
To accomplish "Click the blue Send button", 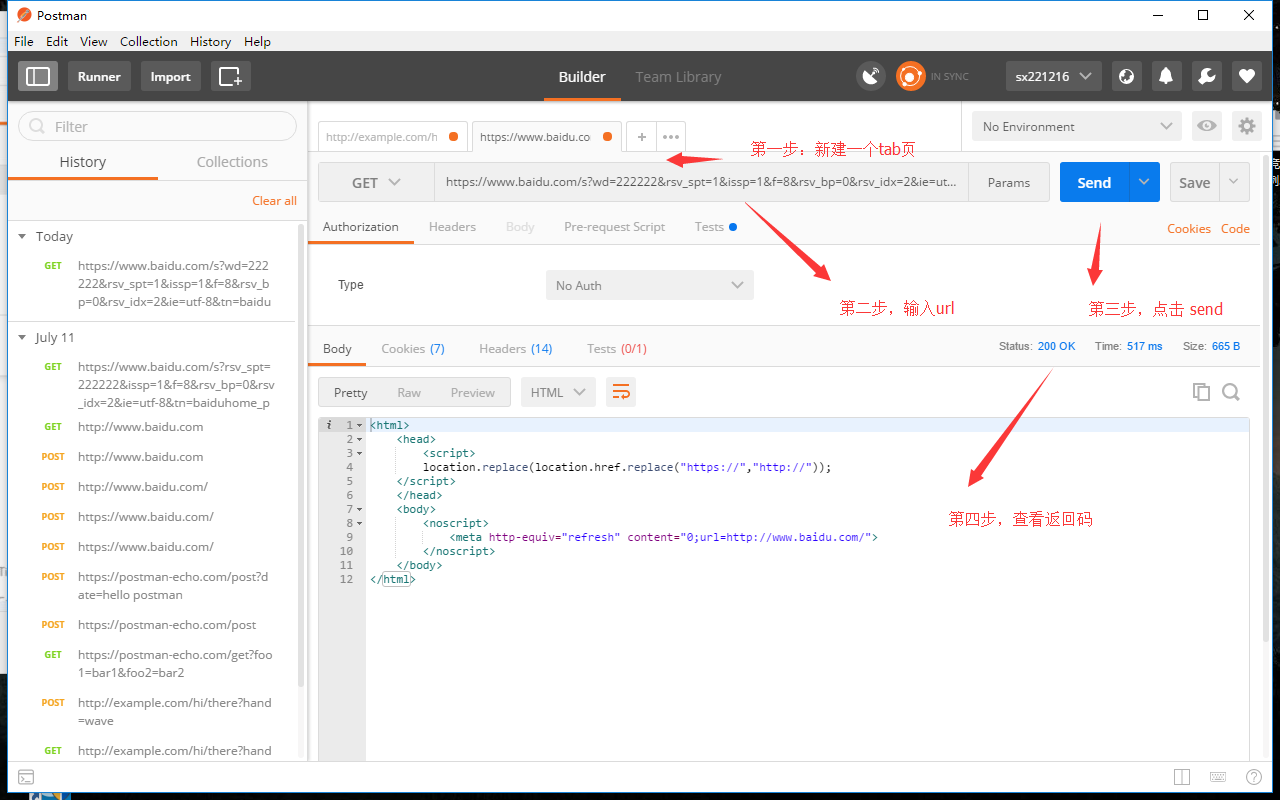I will pos(1094,183).
